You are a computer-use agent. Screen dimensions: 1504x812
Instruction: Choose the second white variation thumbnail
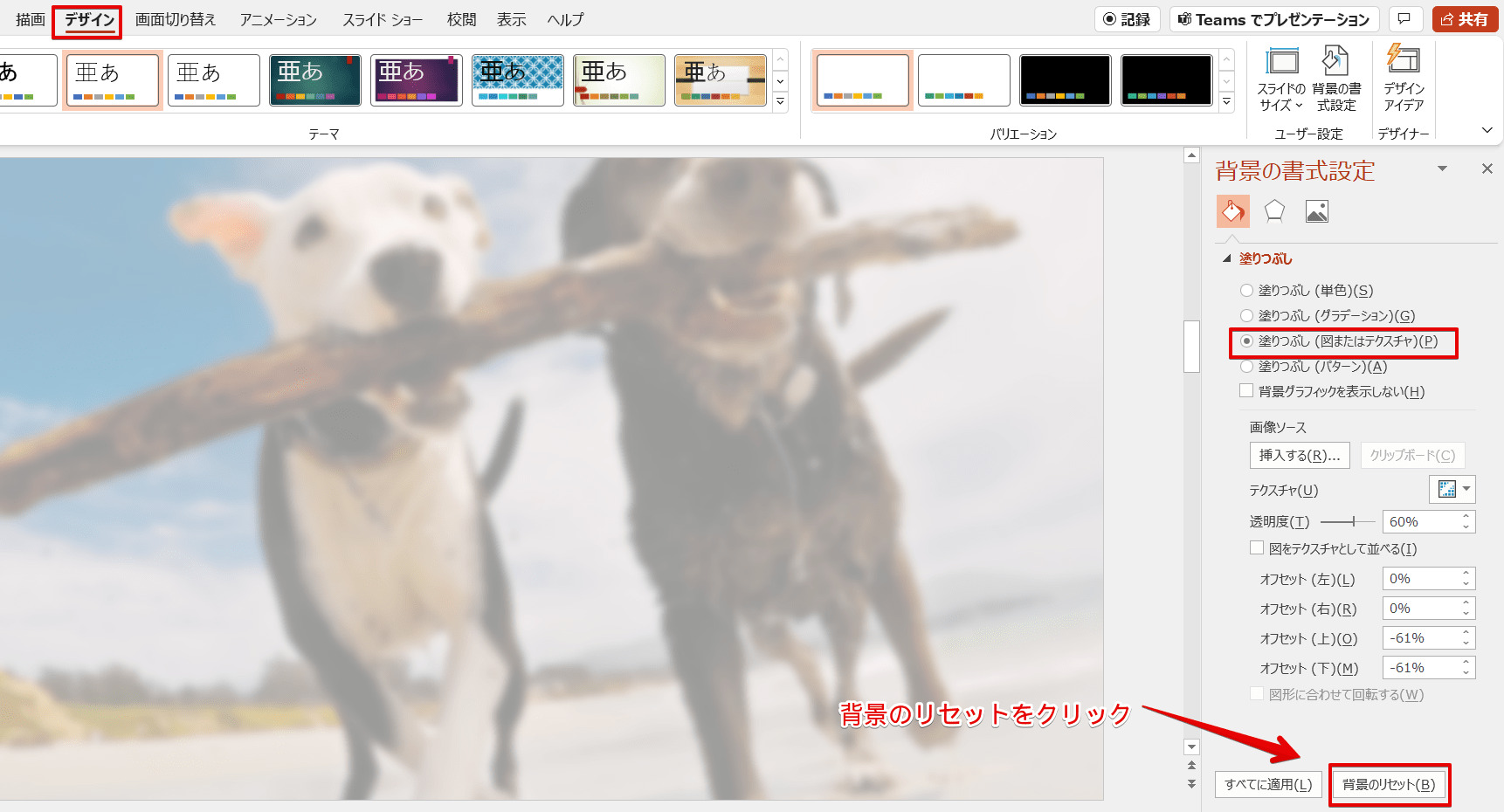pyautogui.click(x=964, y=80)
